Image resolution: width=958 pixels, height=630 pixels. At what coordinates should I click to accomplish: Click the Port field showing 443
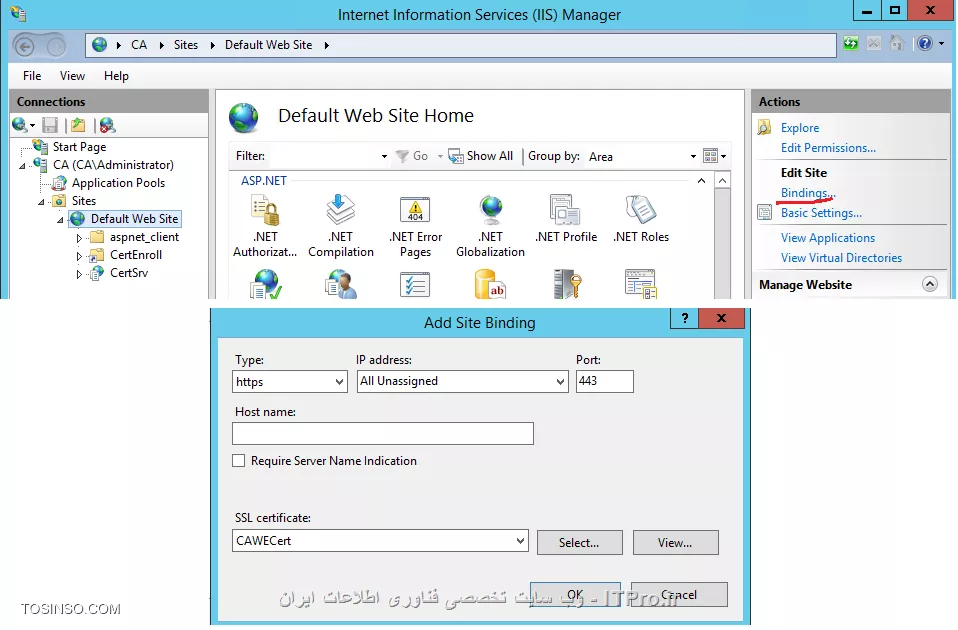click(604, 381)
